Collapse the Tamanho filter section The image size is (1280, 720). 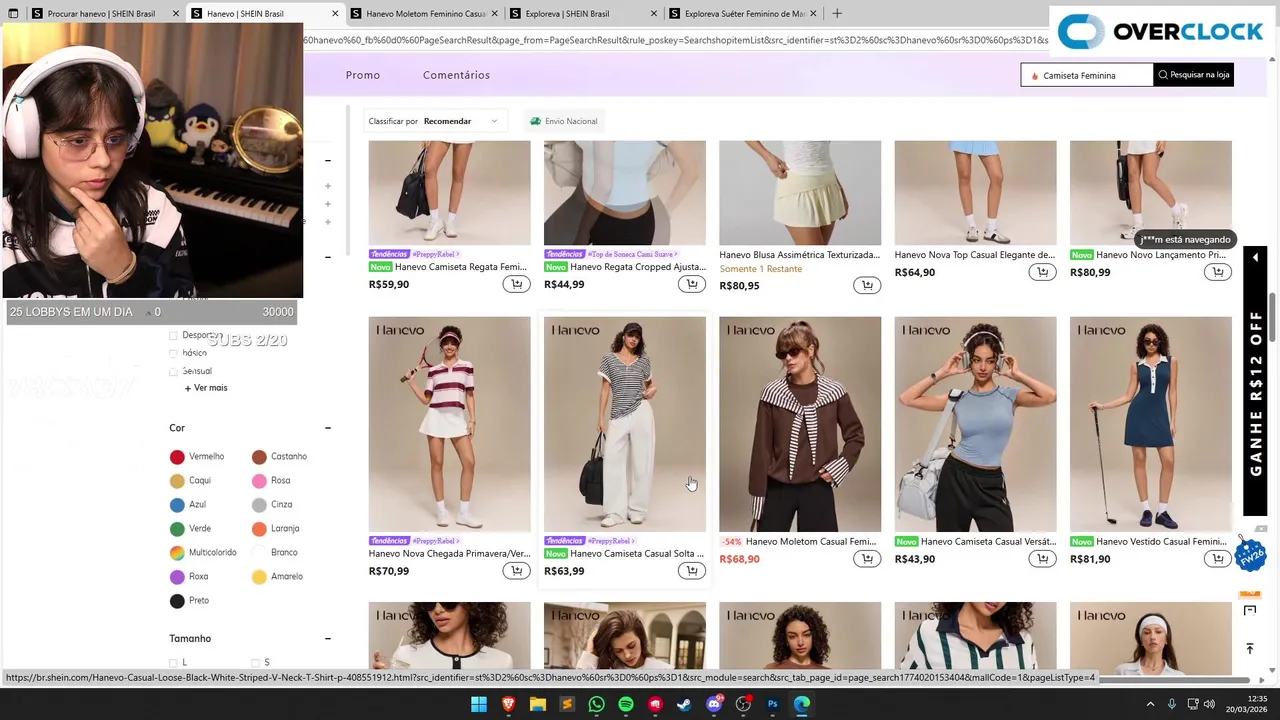327,638
